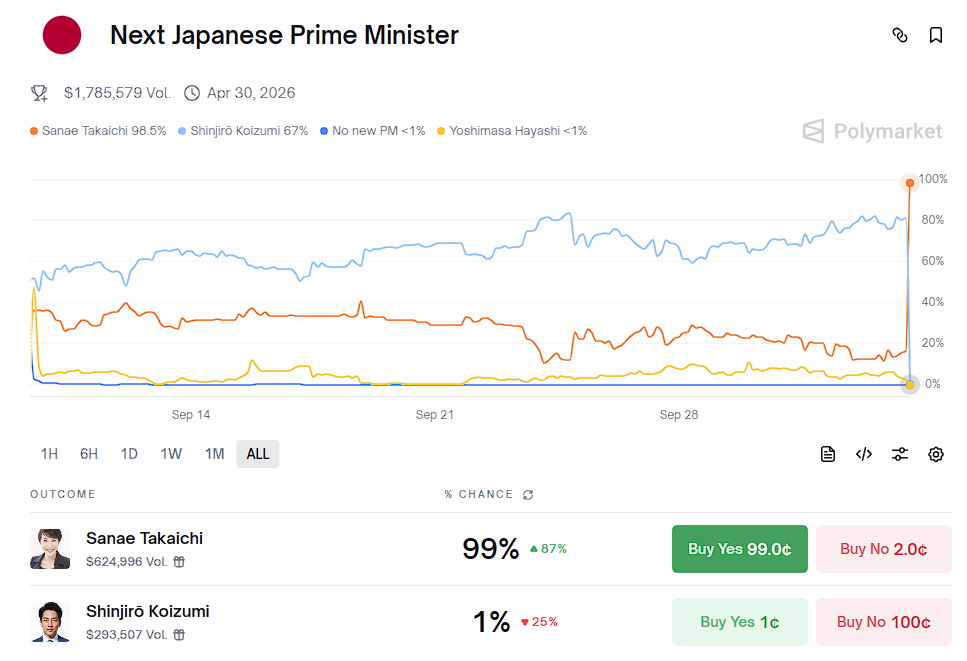Click gift icon under Sanae Takaichi
Image resolution: width=967 pixels, height=661 pixels.
click(180, 562)
